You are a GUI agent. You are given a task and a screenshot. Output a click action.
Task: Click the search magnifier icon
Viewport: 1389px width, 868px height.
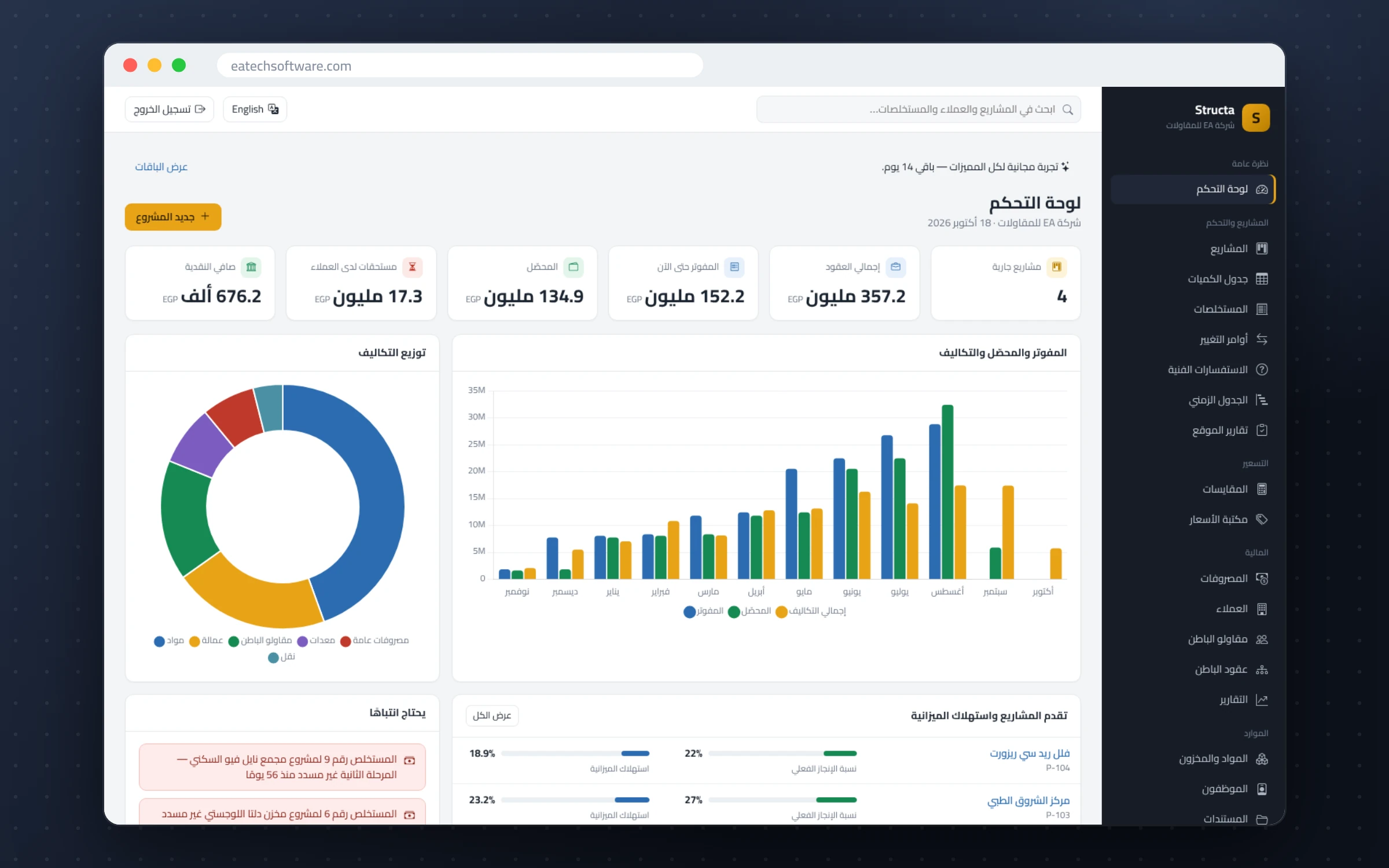[1068, 109]
